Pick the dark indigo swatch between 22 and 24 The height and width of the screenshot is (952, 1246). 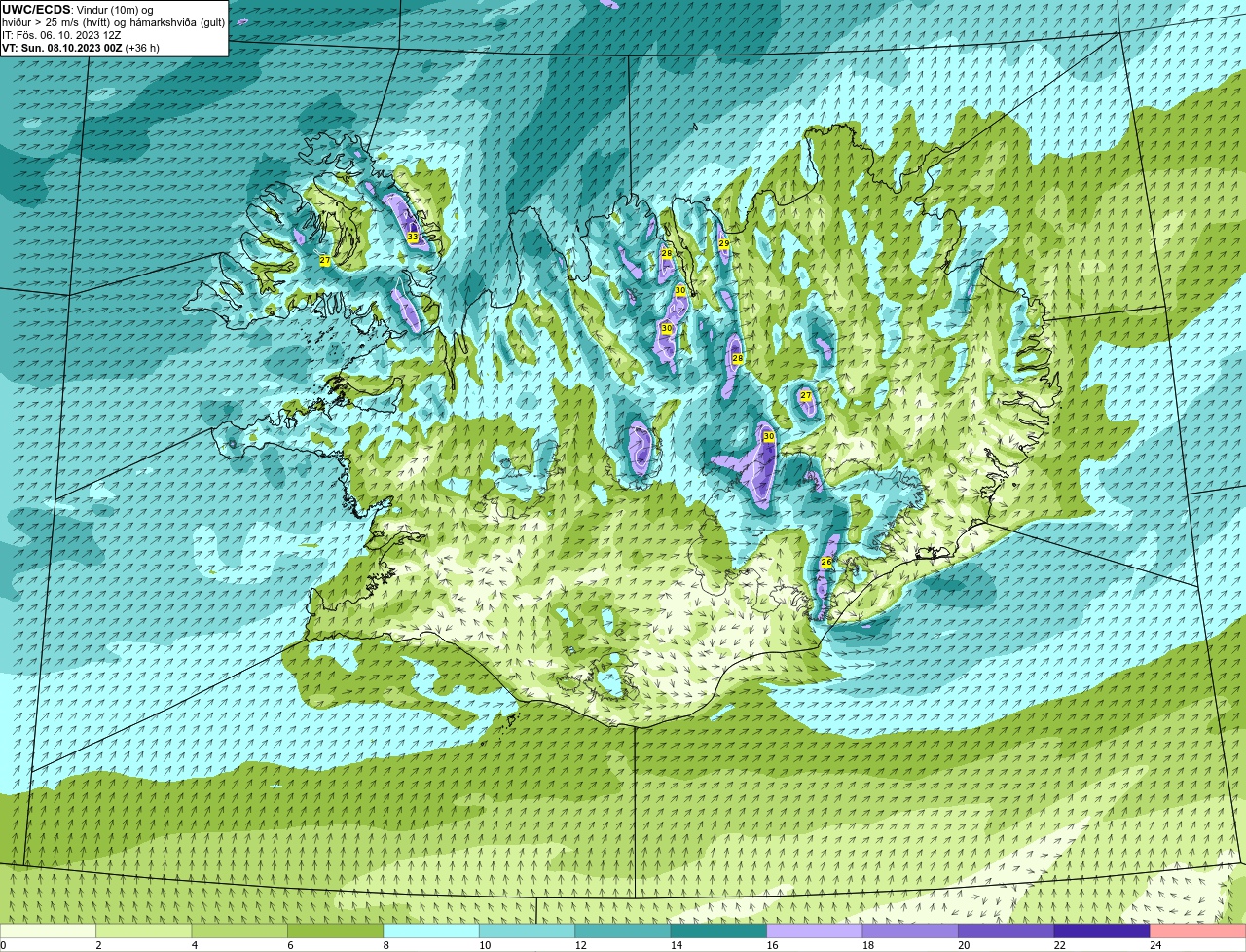[1102, 932]
